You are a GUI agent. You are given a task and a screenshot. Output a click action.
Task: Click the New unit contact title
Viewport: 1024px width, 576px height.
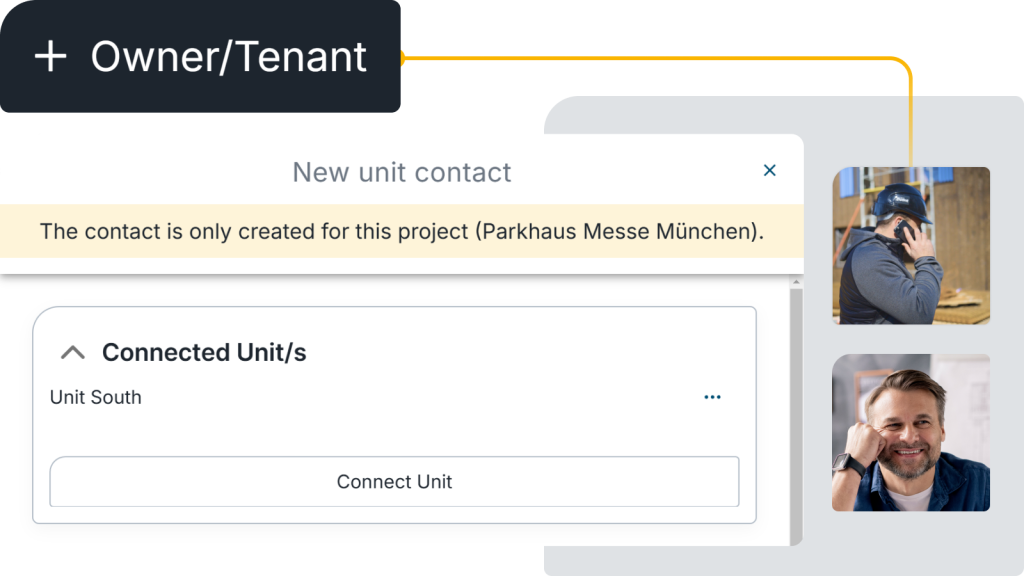pos(401,172)
